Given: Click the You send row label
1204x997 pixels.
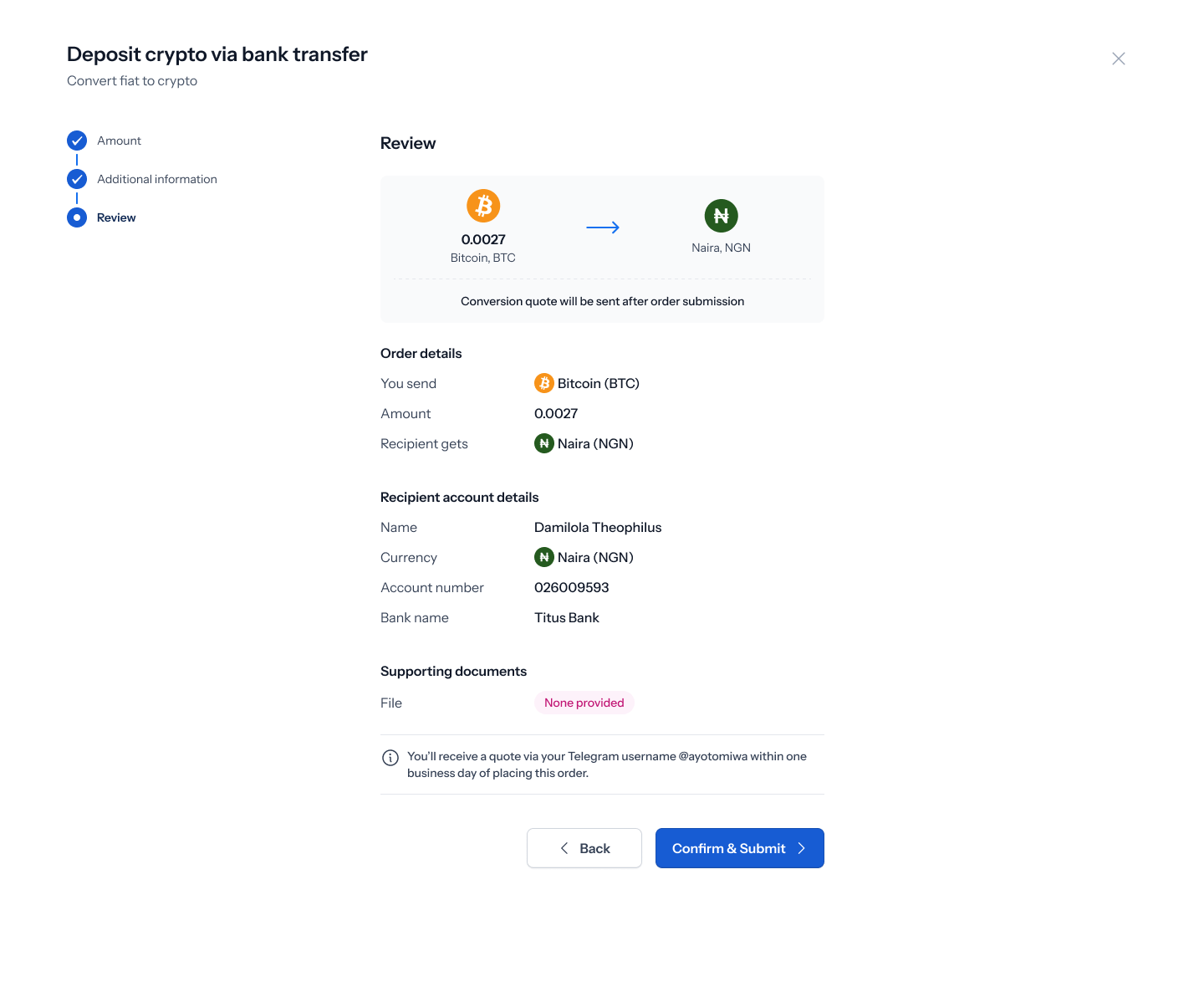Looking at the screenshot, I should tap(409, 383).
